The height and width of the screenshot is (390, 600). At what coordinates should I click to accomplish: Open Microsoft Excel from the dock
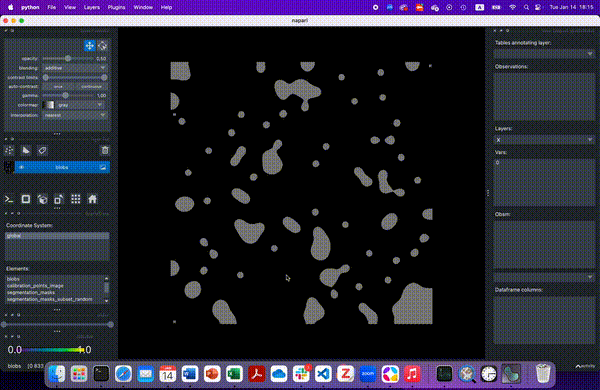point(234,374)
